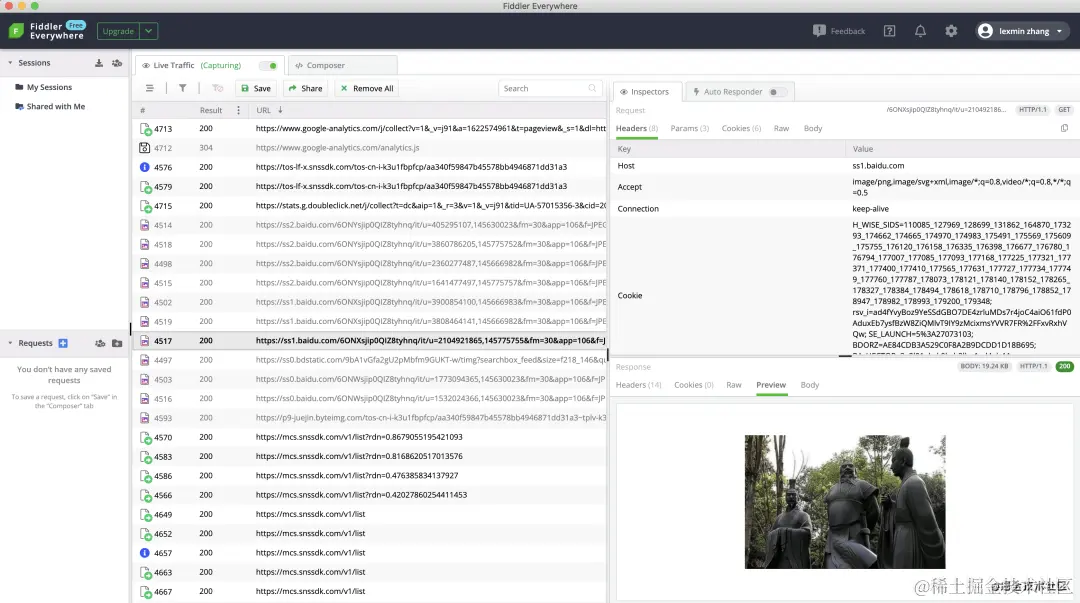This screenshot has width=1080, height=603.
Task: Open the settings gear icon
Action: (x=951, y=31)
